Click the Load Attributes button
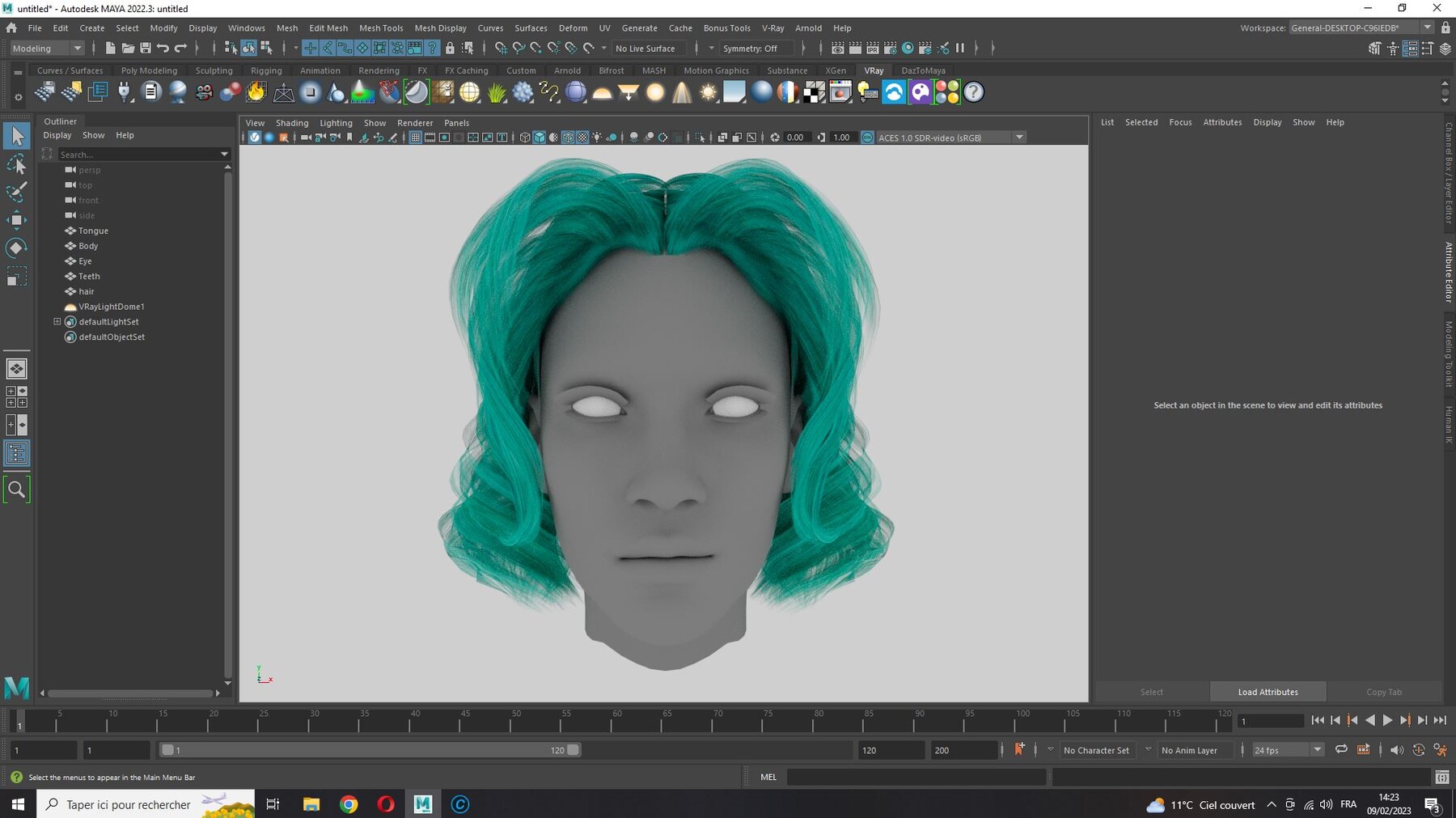Image resolution: width=1456 pixels, height=818 pixels. [x=1268, y=692]
